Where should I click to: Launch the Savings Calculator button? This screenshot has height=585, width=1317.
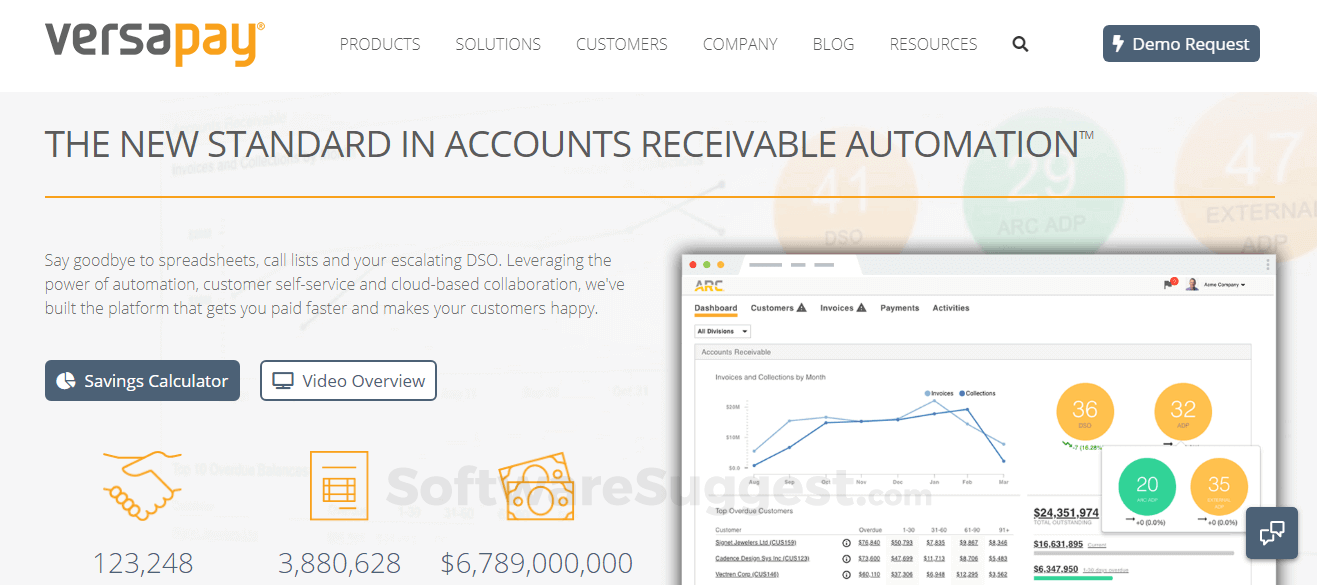point(142,381)
